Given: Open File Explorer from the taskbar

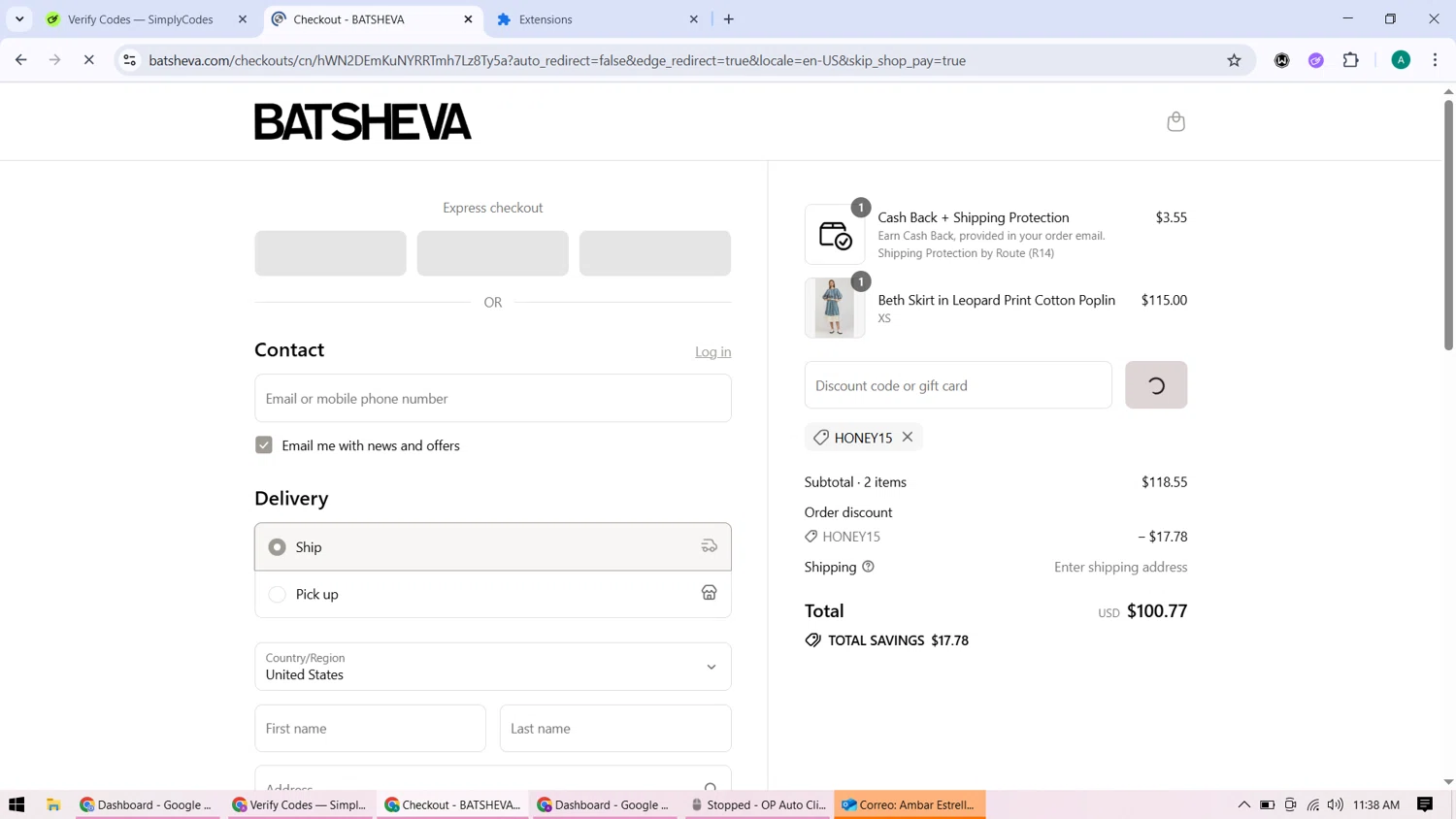Looking at the screenshot, I should pos(53,804).
